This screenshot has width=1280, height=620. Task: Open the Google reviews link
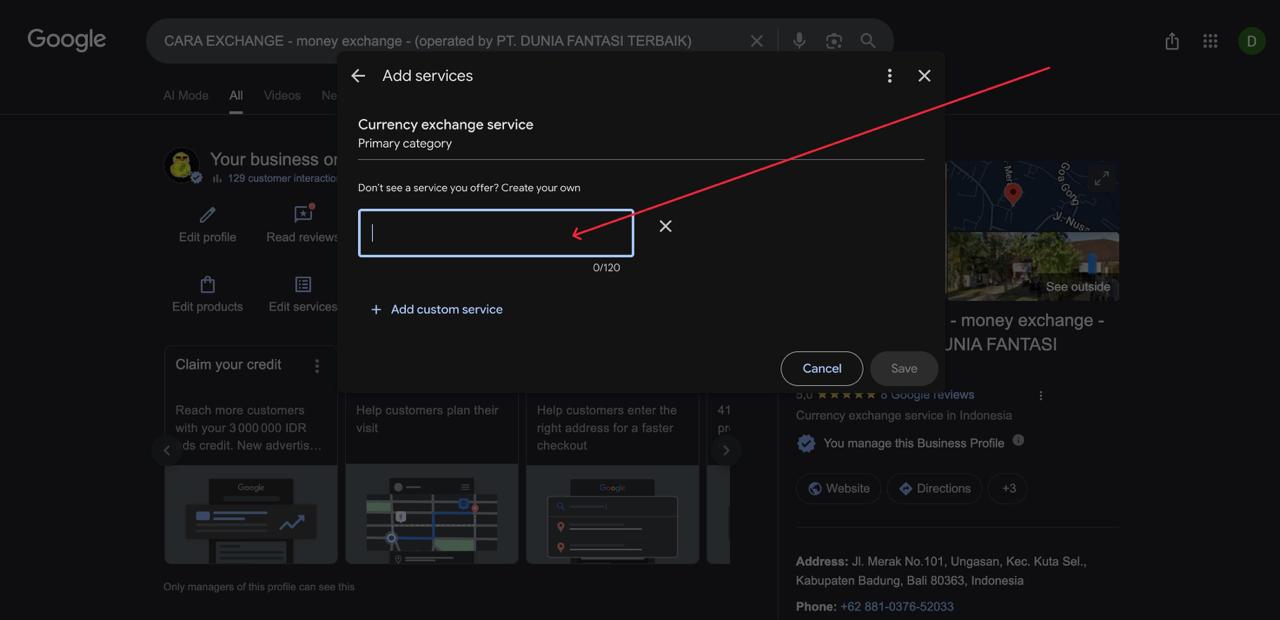[x=927, y=395]
